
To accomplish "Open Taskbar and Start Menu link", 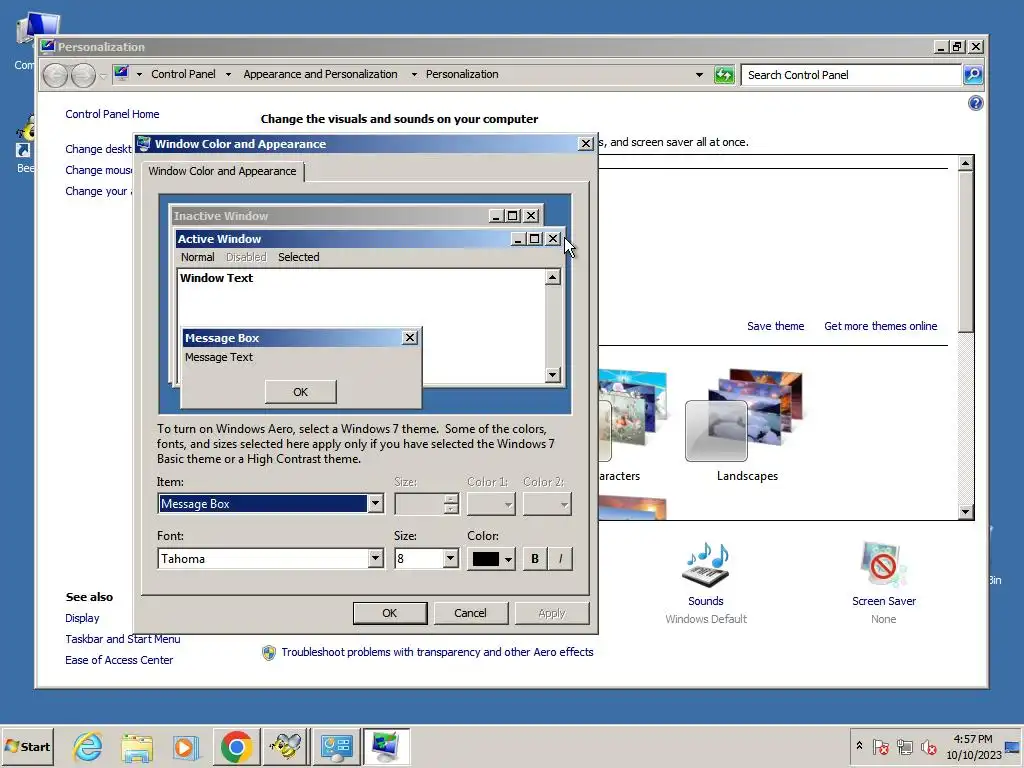I will pyautogui.click(x=123, y=639).
